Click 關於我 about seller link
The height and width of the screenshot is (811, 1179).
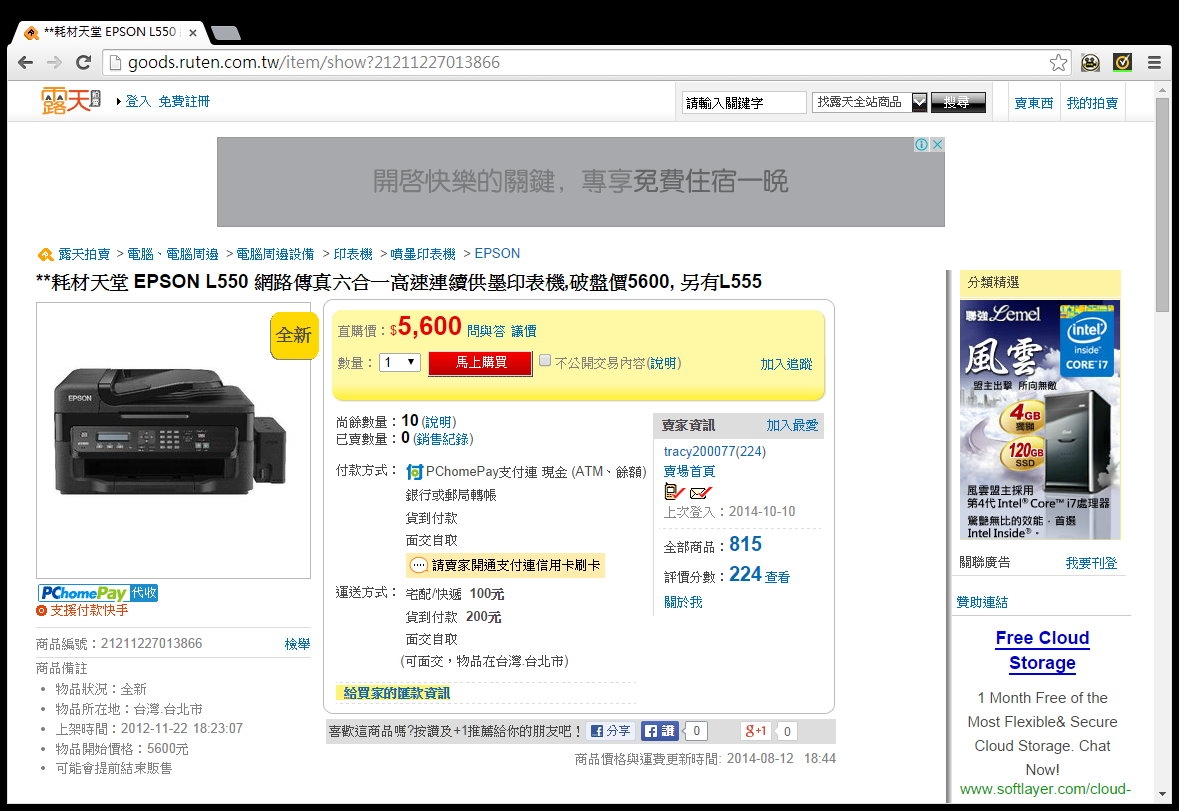tap(683, 602)
